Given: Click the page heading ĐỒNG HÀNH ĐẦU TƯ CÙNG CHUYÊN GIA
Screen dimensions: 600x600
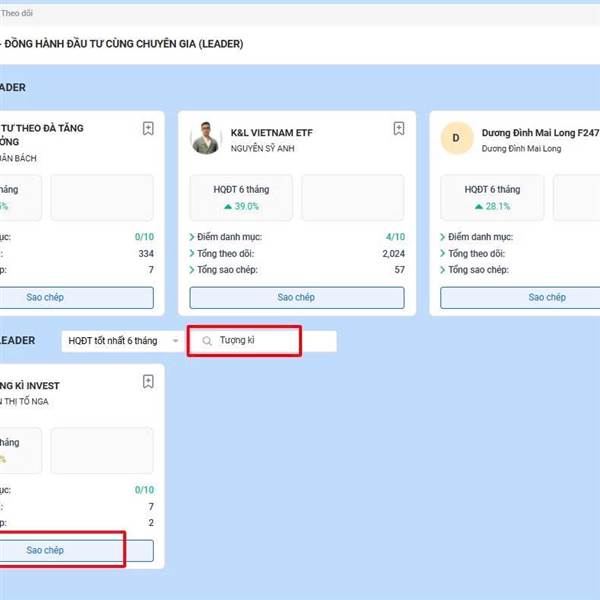Looking at the screenshot, I should [124, 44].
